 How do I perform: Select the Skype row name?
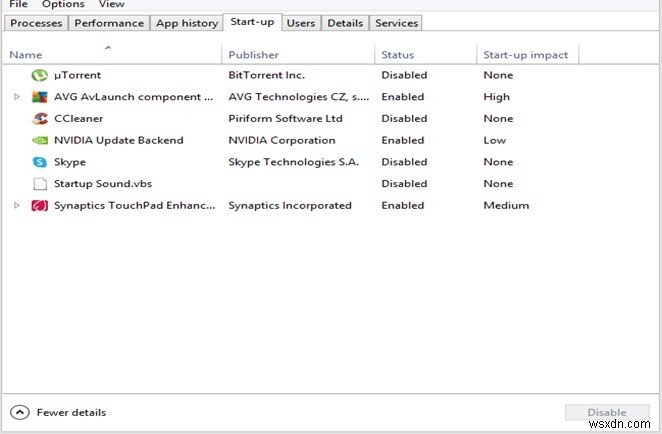tap(70, 162)
